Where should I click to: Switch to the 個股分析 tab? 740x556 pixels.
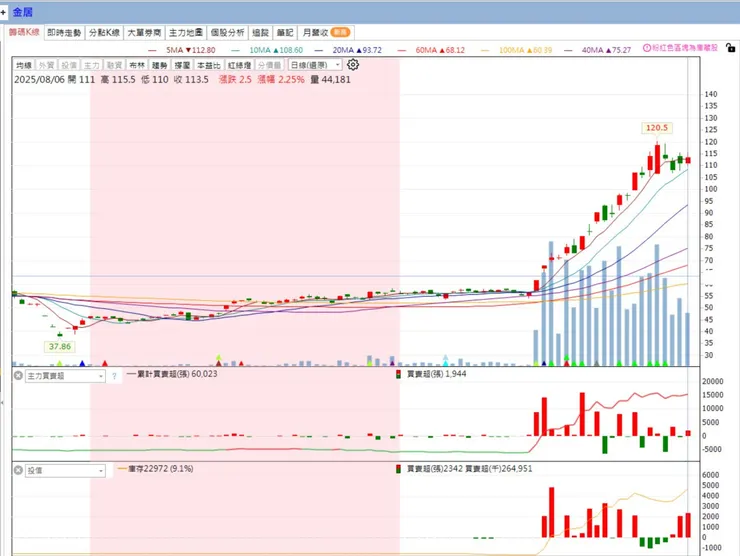pyautogui.click(x=227, y=33)
